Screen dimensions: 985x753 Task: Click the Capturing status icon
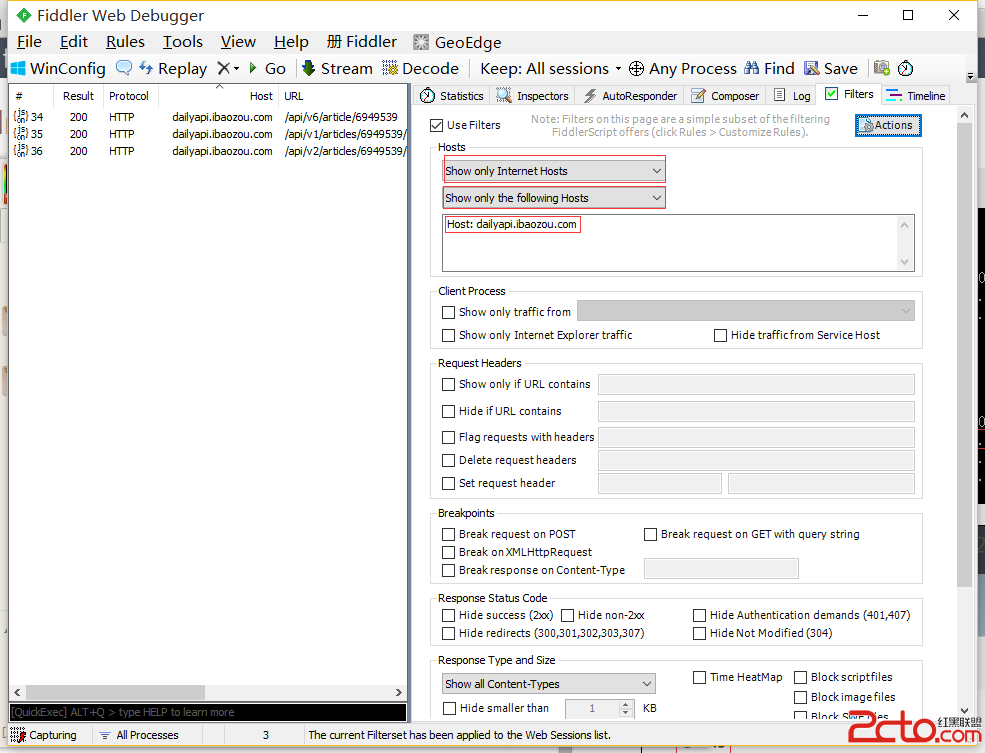point(18,735)
